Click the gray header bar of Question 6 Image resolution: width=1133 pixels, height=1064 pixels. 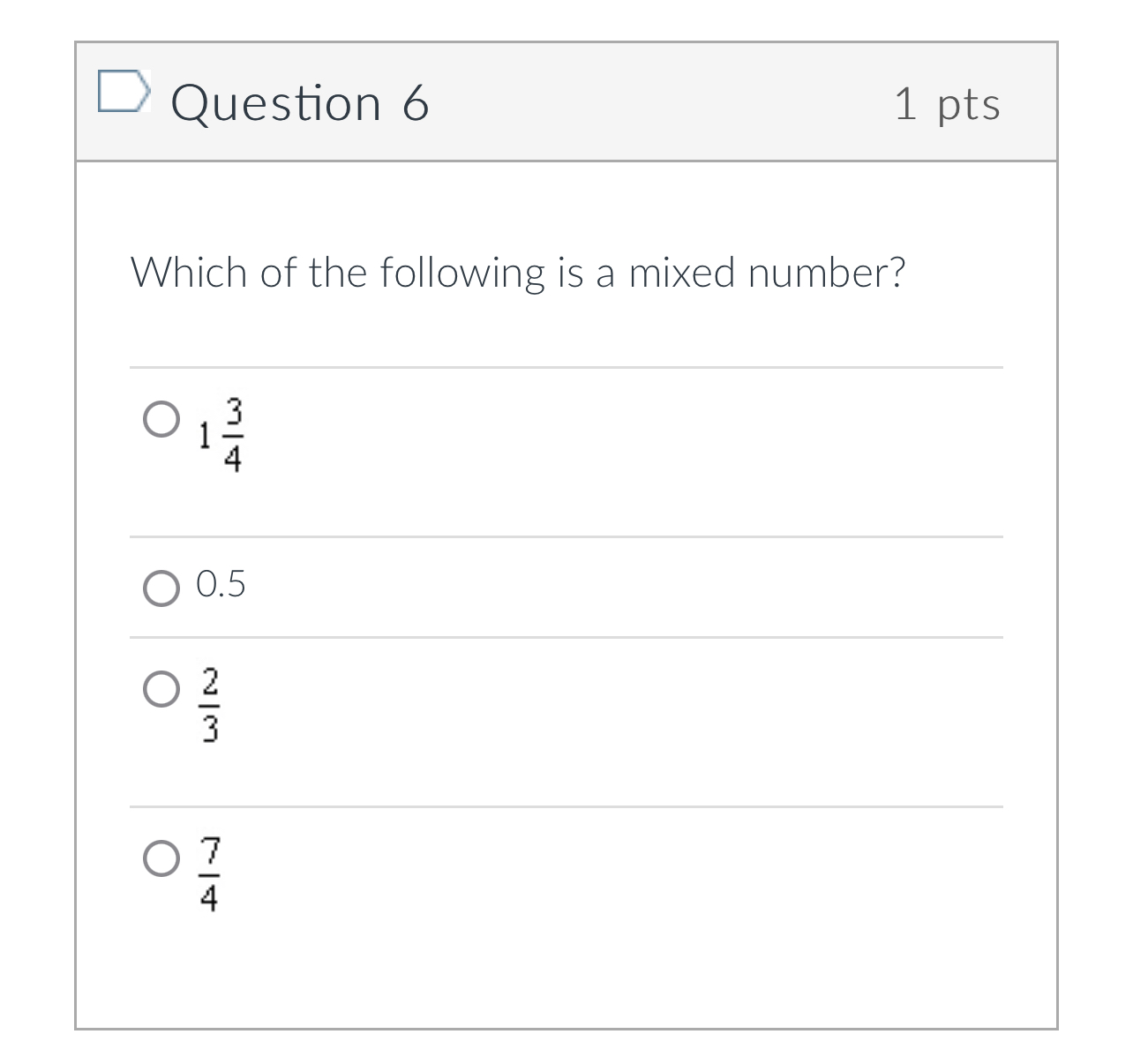(618, 101)
